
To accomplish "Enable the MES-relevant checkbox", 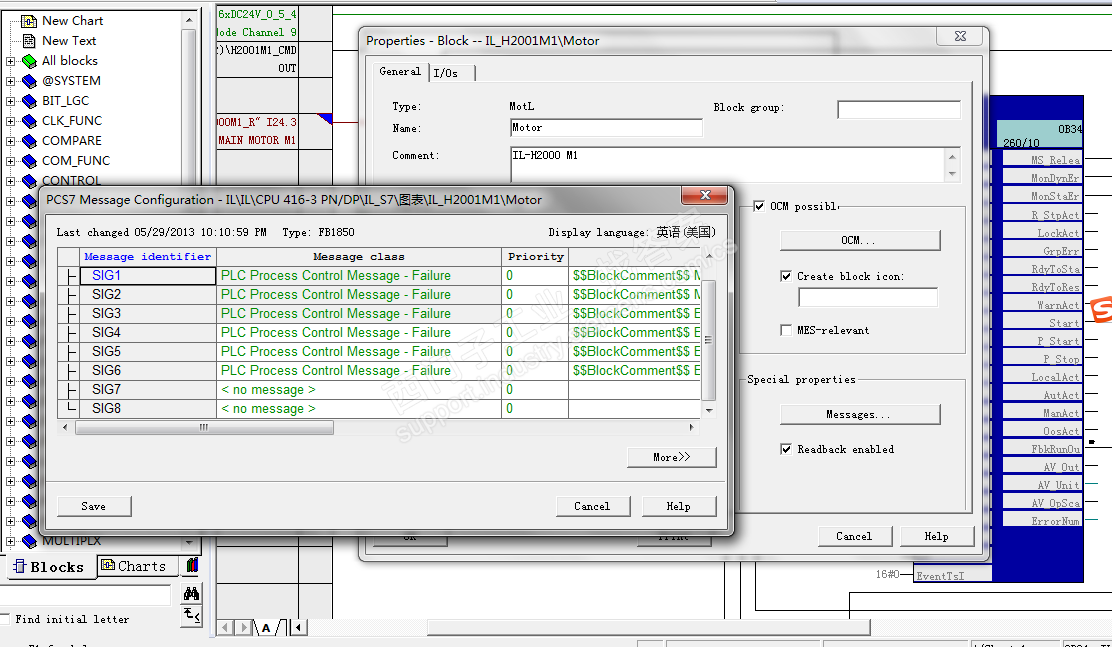I will (786, 330).
